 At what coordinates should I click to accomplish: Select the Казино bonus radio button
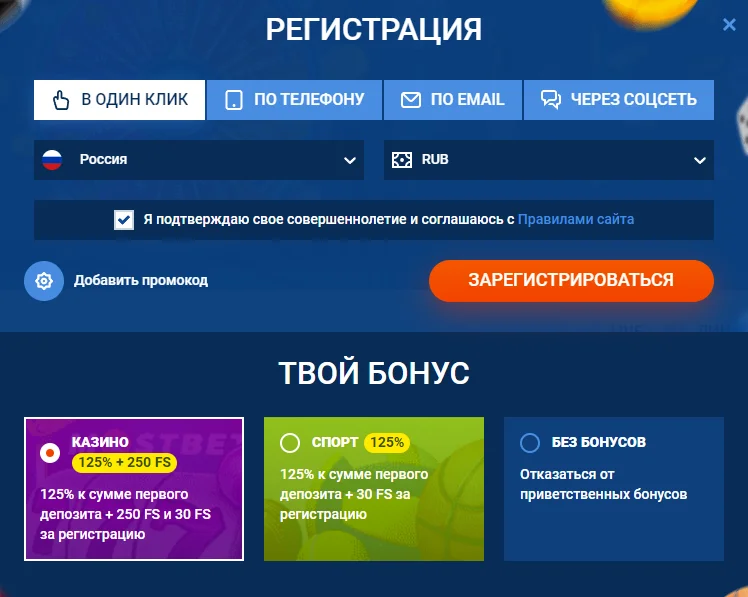[50, 452]
